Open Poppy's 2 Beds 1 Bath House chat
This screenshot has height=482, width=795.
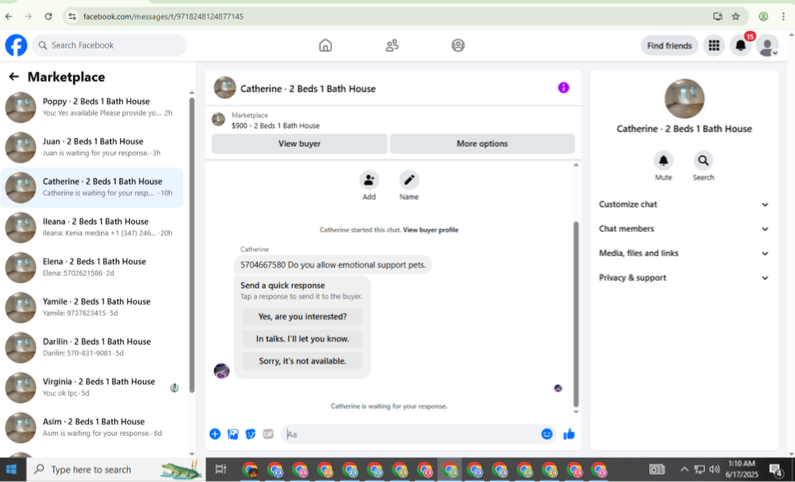(x=92, y=107)
